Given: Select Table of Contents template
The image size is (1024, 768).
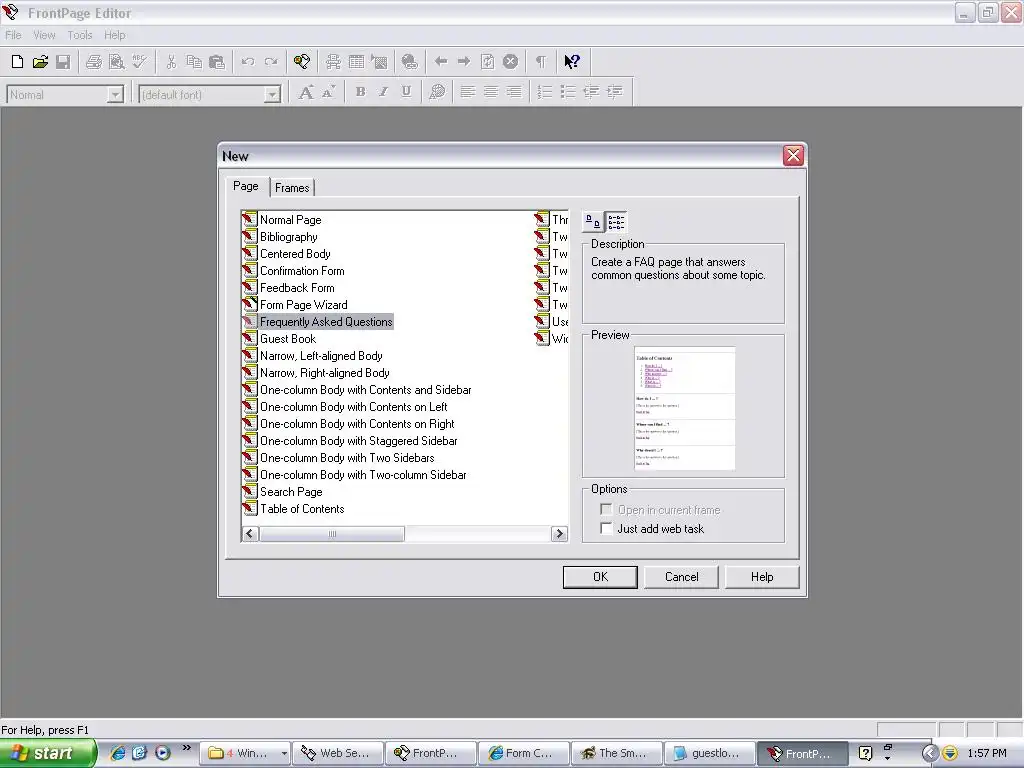Looking at the screenshot, I should click(302, 509).
